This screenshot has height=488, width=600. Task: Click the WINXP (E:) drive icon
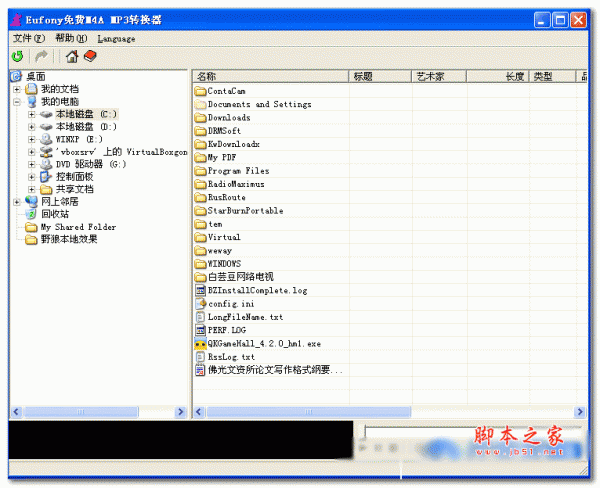click(x=46, y=139)
